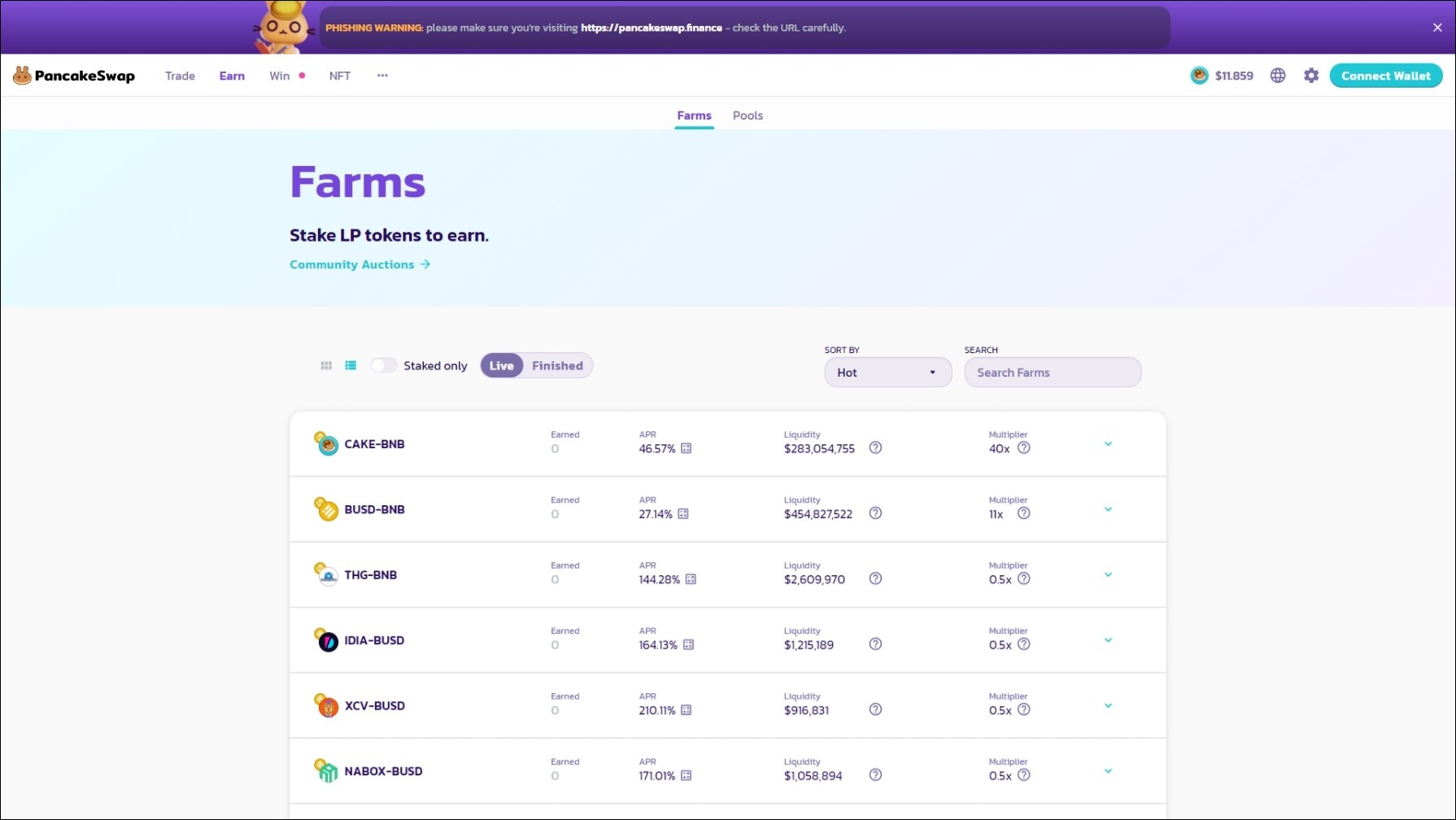Show multiplier help for NABOX-BUSD
The image size is (1456, 820).
click(x=1024, y=775)
